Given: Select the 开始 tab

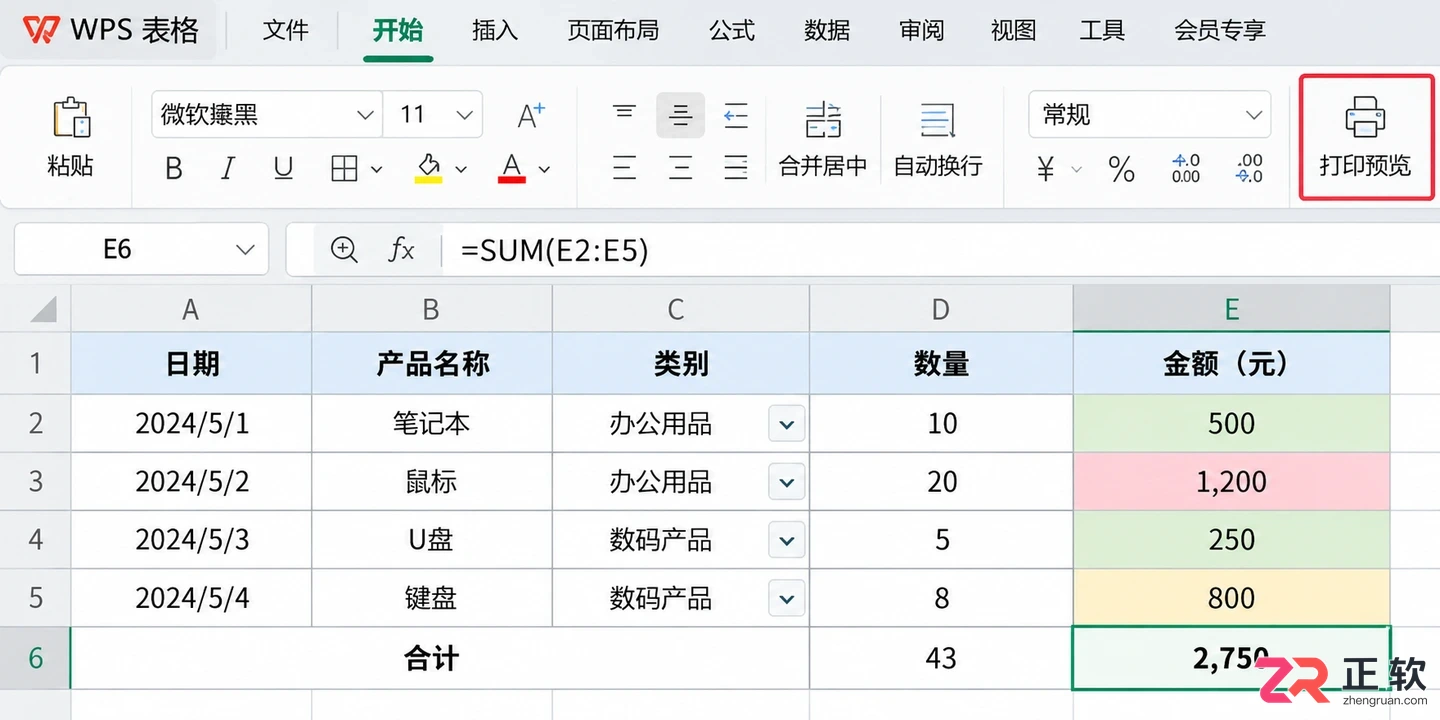Looking at the screenshot, I should (x=398, y=30).
